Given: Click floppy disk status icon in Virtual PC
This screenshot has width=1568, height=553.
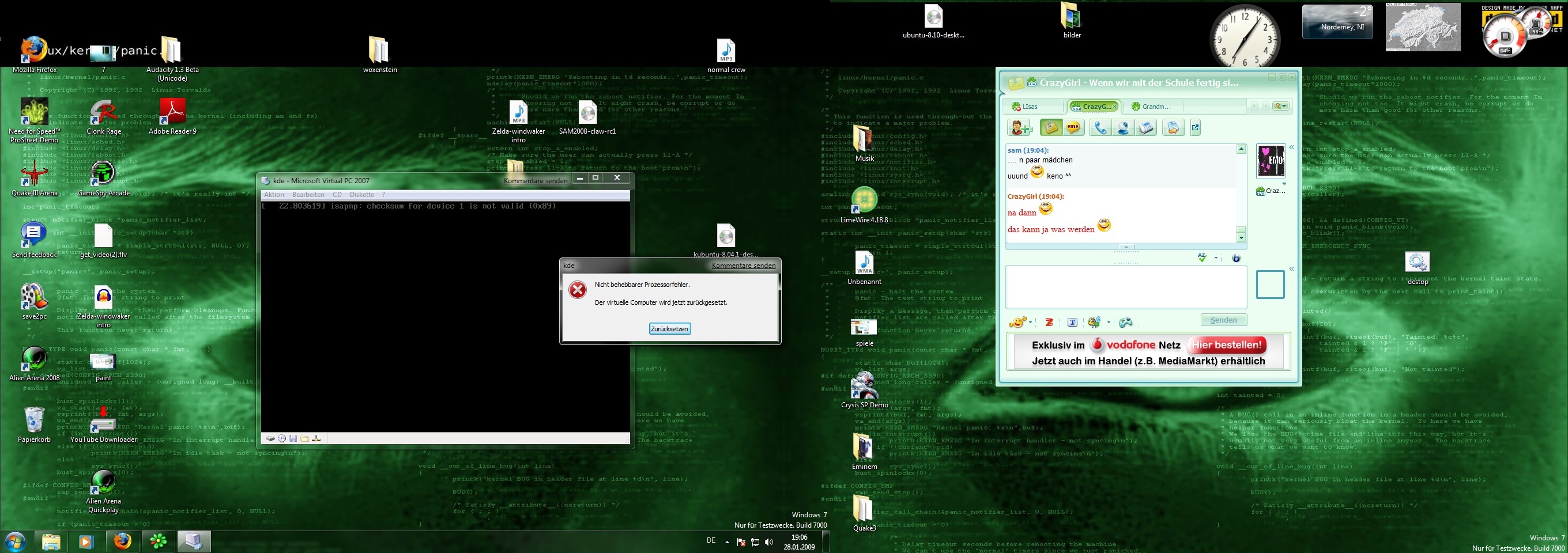Looking at the screenshot, I should click(x=293, y=438).
